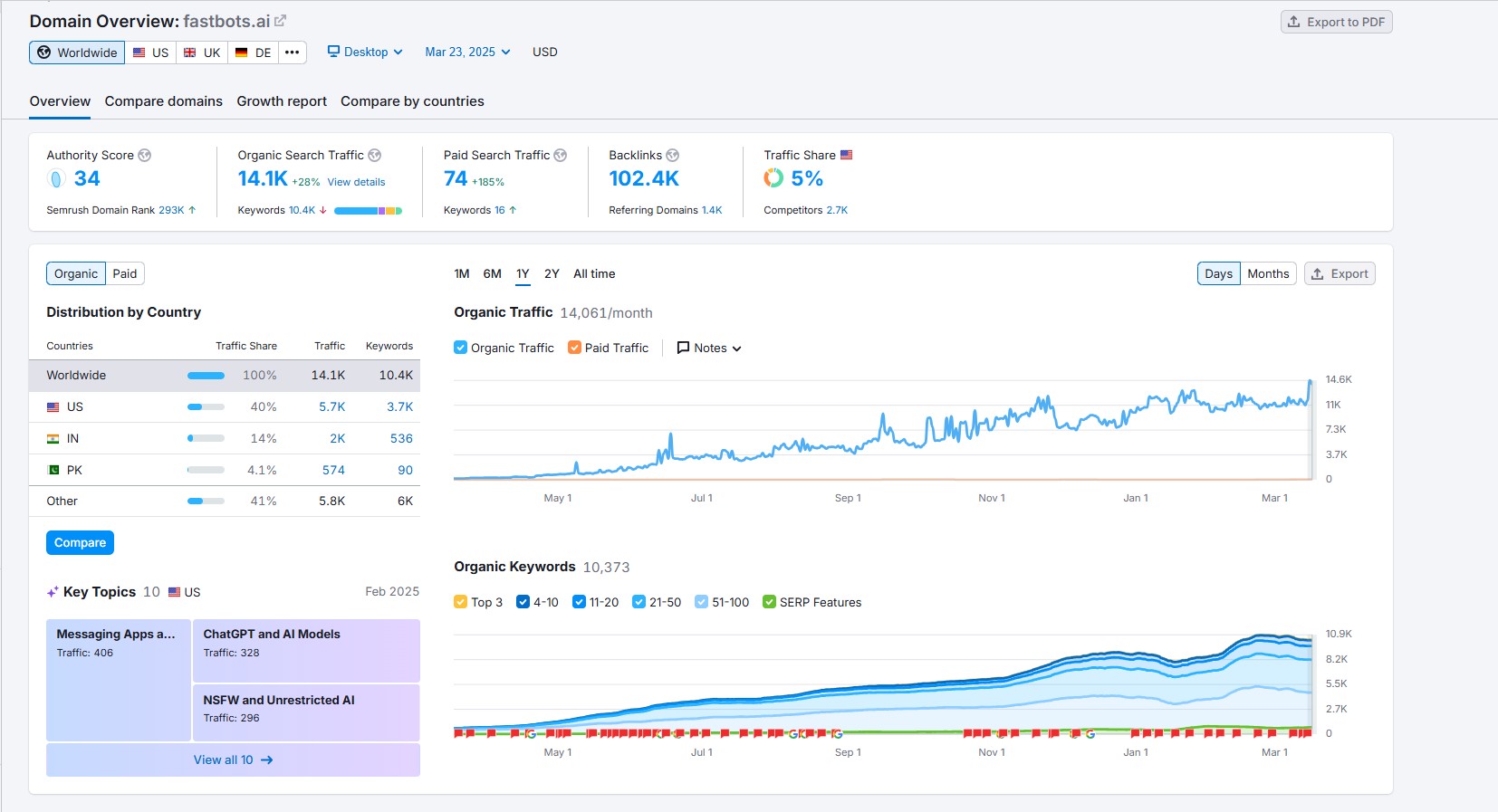This screenshot has height=812, width=1498.
Task: Switch to Overview tab
Action: (x=60, y=101)
